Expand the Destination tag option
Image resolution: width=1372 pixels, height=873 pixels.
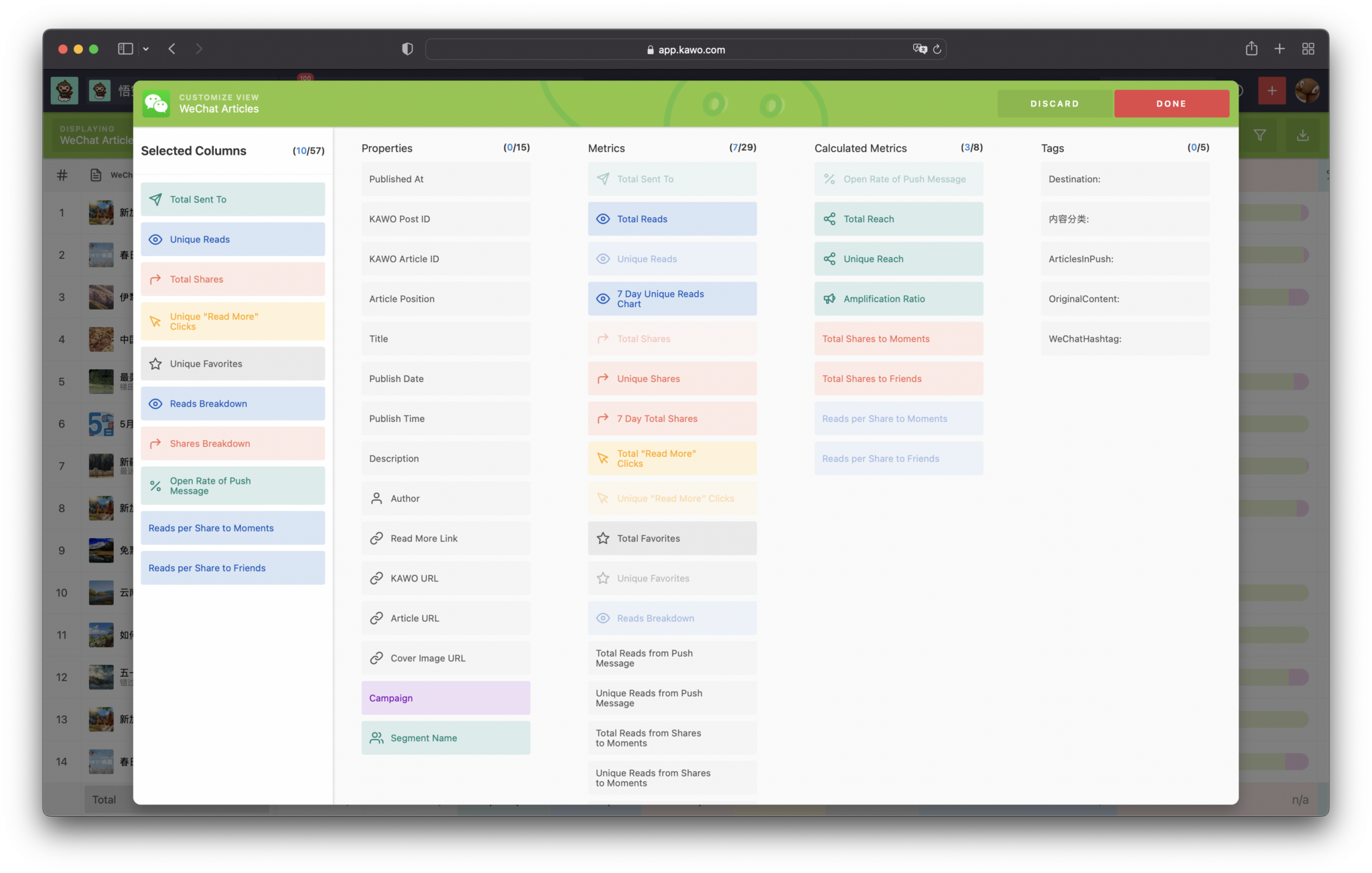coord(1125,179)
